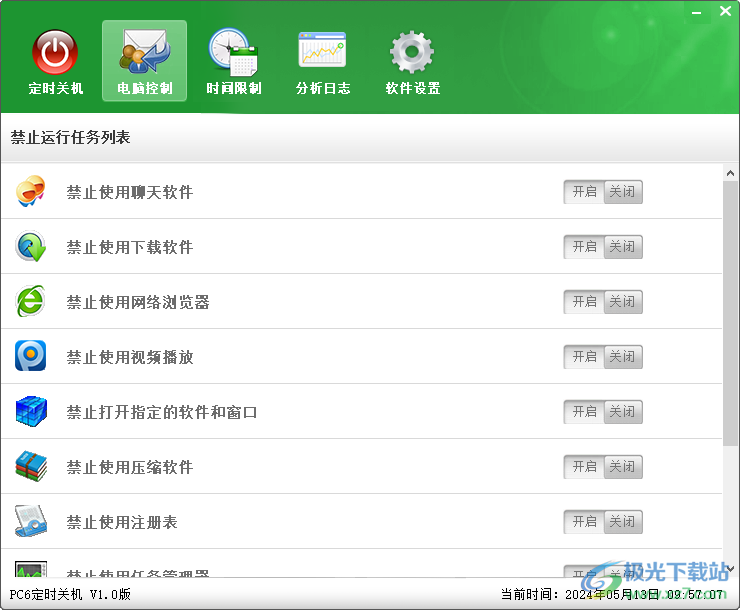The width and height of the screenshot is (740, 610).
Task: Click the task manager monitor icon
Action: coord(31,569)
